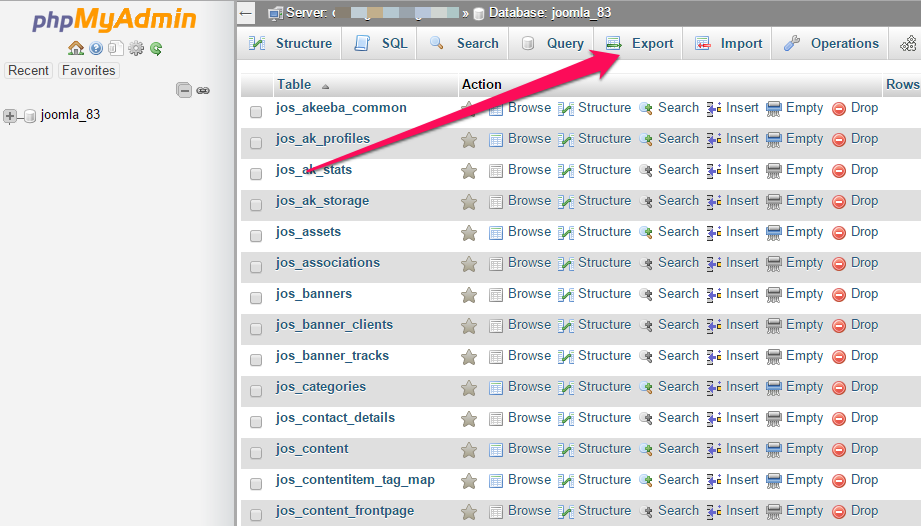Screen dimensions: 921x526
Task: Click the red Drop icon for jos_ak_stats
Action: [x=839, y=171]
